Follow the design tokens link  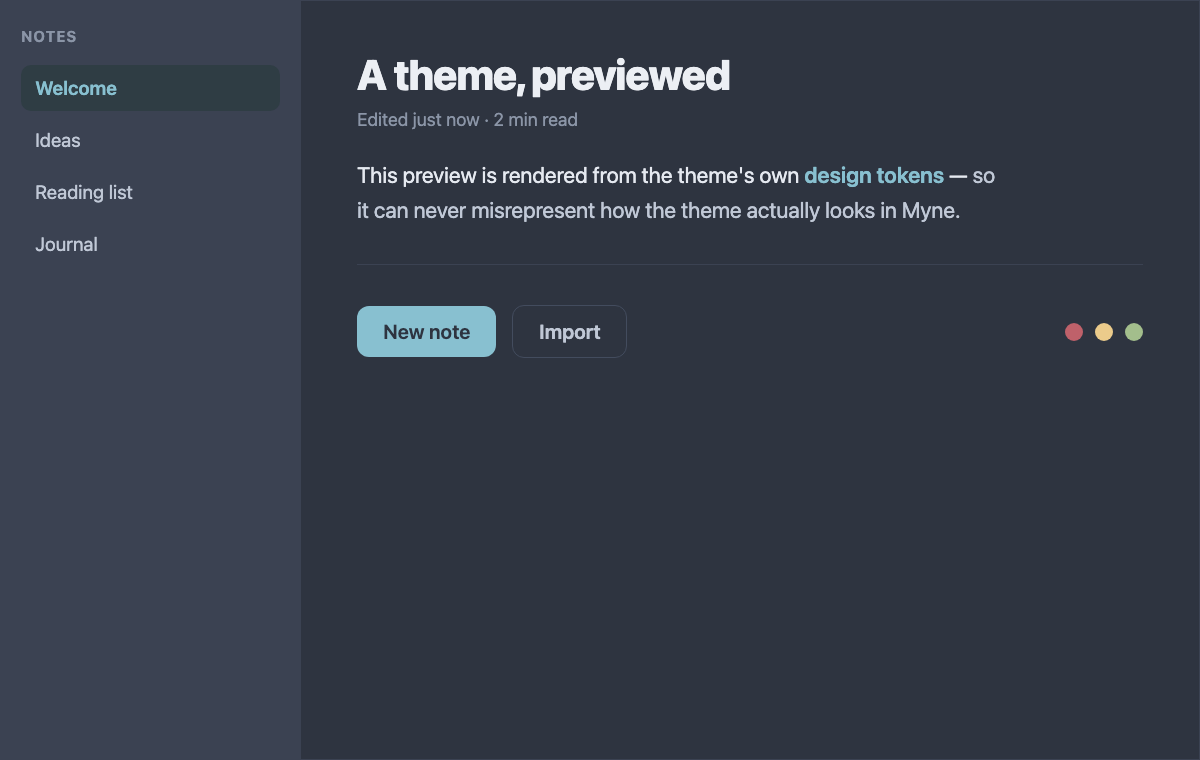pos(874,176)
